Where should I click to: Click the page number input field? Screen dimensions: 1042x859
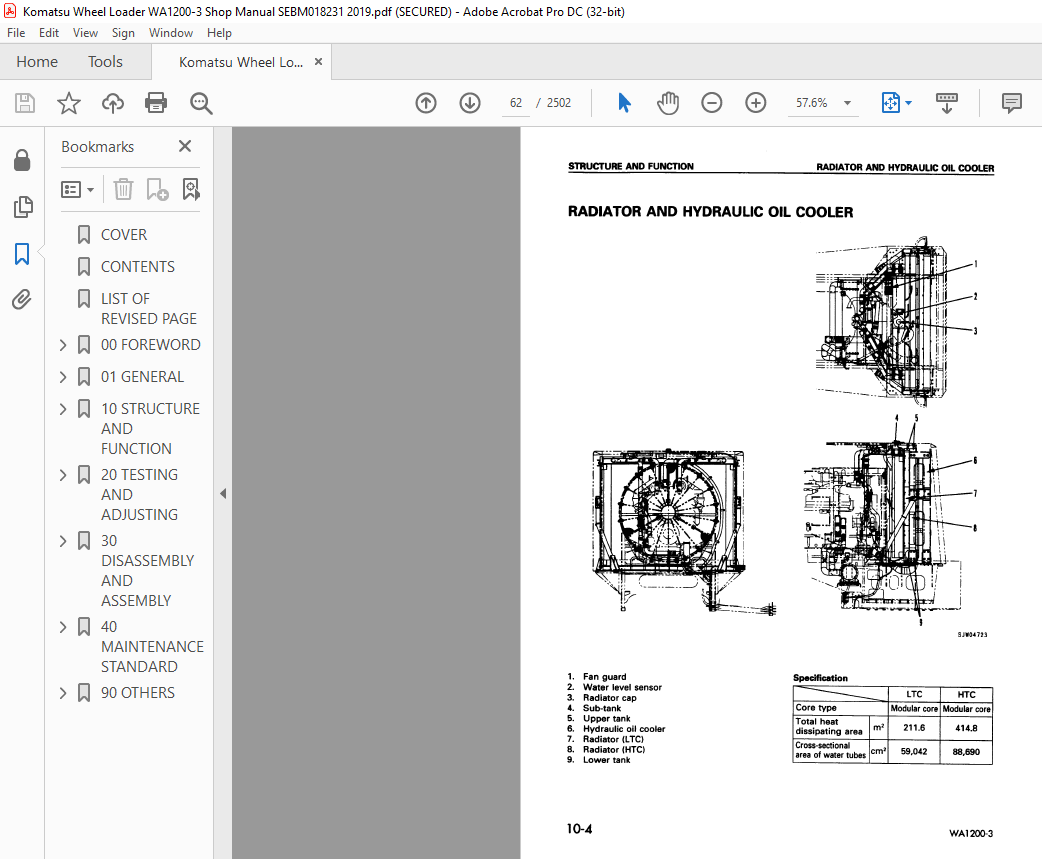pos(516,103)
